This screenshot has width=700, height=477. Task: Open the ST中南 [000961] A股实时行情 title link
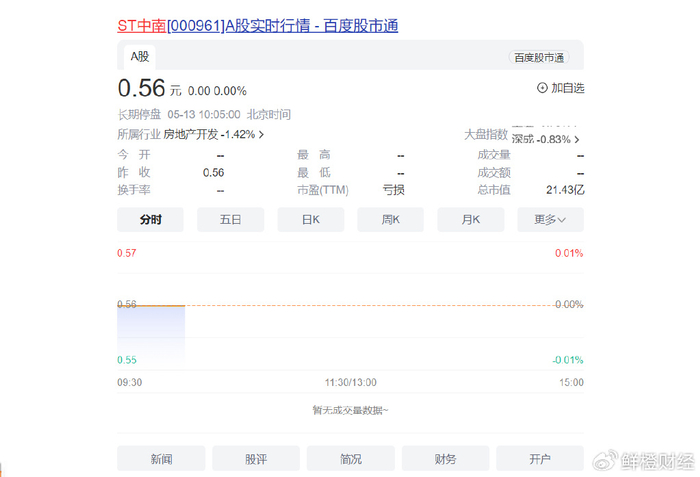(258, 26)
